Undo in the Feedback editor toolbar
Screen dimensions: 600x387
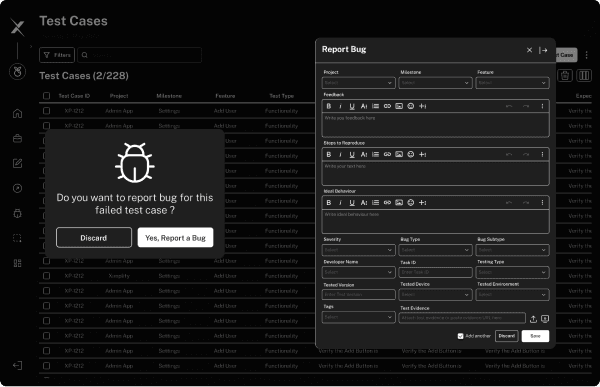click(509, 106)
